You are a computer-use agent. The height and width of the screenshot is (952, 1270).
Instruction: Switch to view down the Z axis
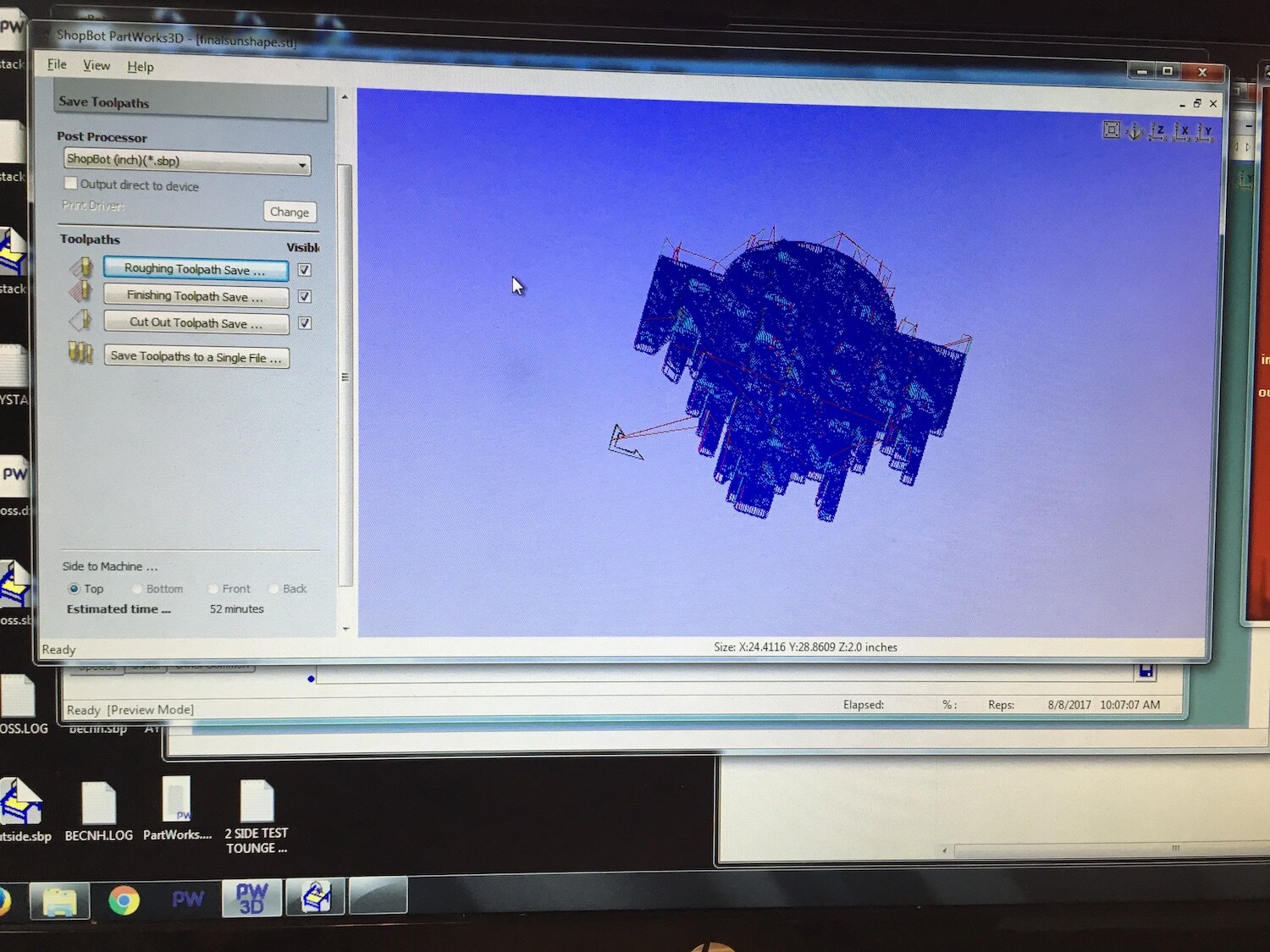click(x=1158, y=131)
